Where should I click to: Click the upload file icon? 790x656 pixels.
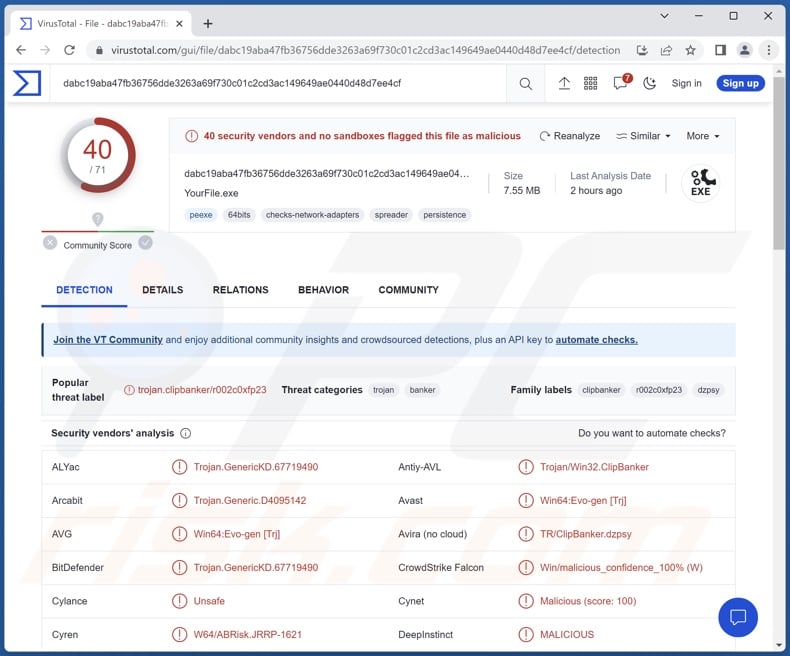564,84
